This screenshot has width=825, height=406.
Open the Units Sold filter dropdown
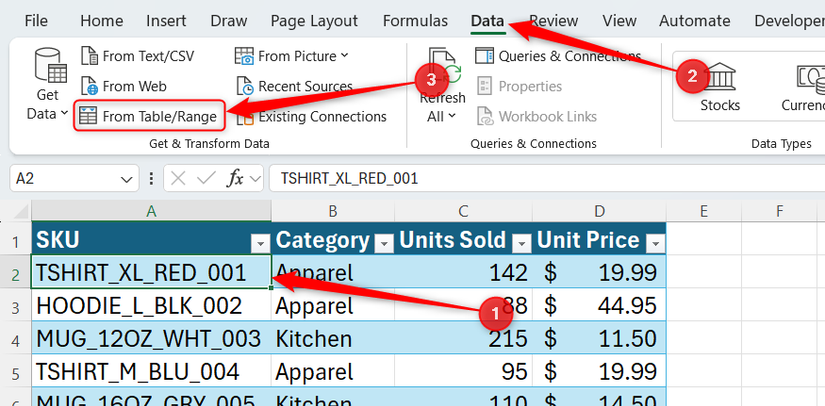pyautogui.click(x=522, y=243)
